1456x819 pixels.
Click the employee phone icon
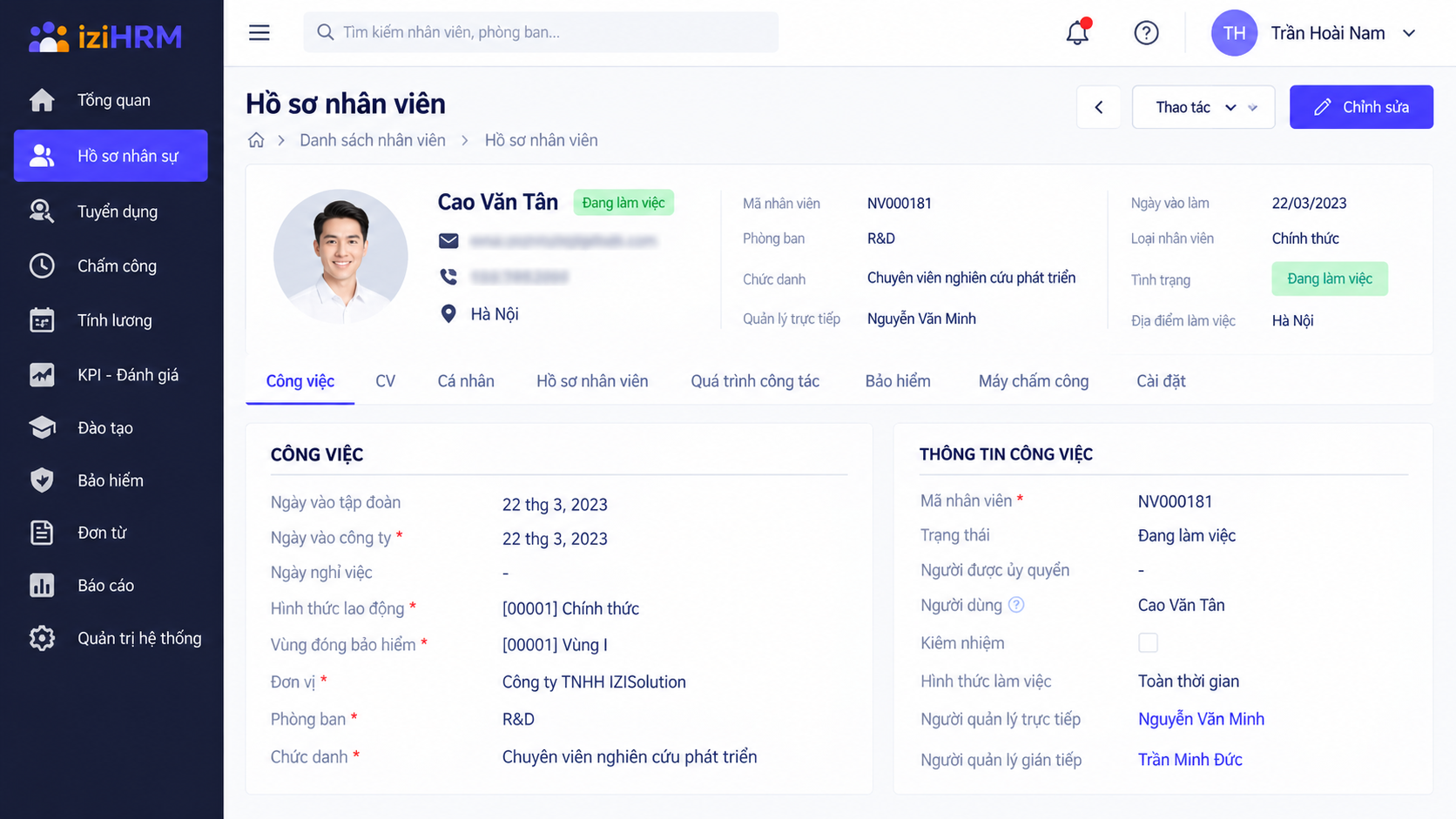click(x=448, y=277)
